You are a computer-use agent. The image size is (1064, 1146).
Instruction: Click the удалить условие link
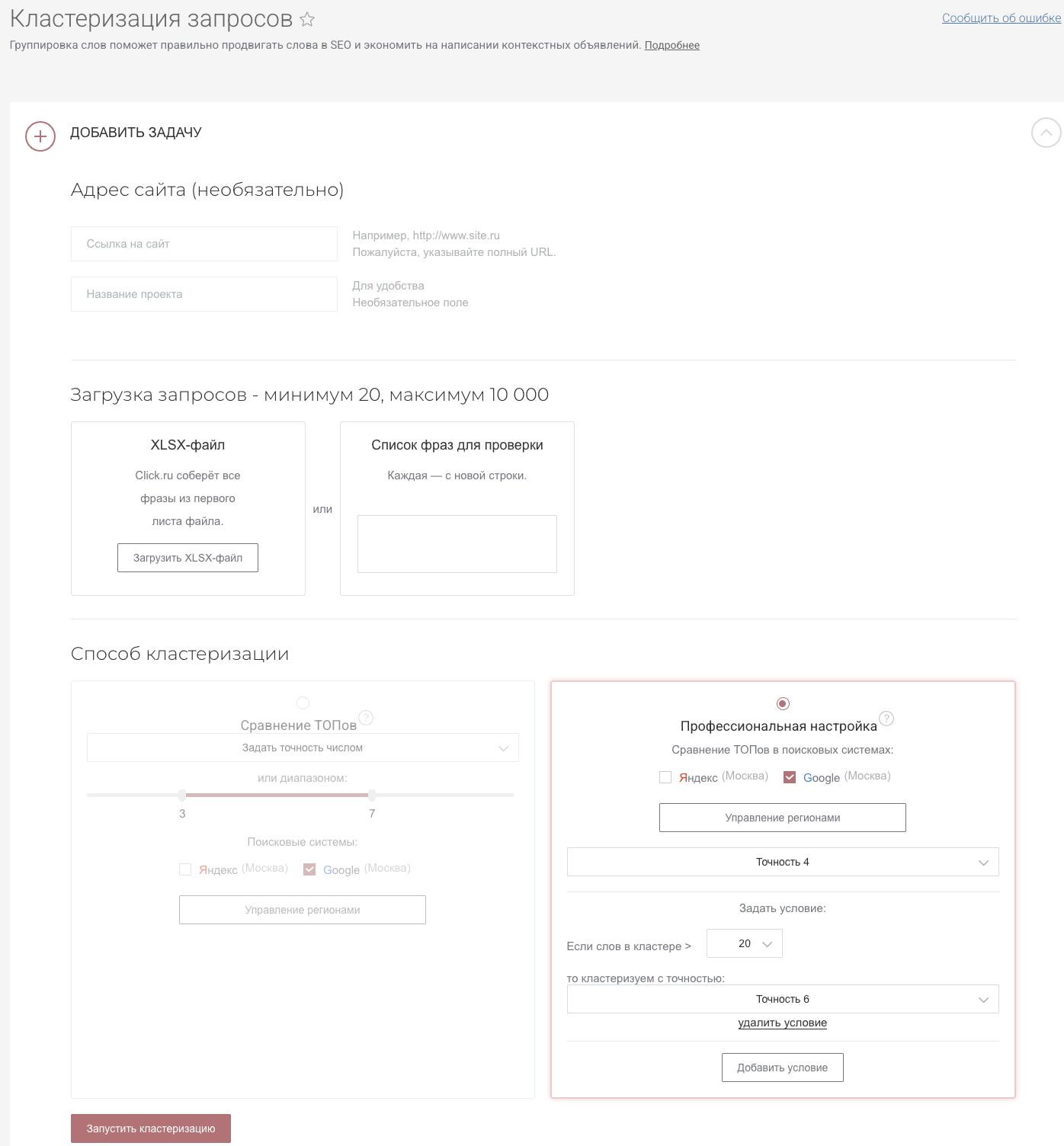(783, 1023)
